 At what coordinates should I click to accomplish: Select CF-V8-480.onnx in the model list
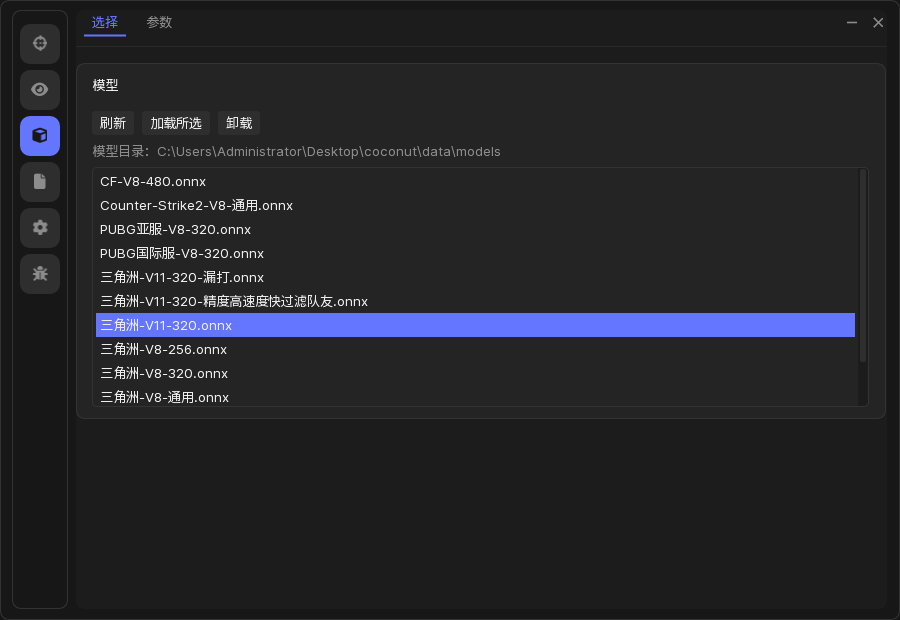click(x=475, y=181)
